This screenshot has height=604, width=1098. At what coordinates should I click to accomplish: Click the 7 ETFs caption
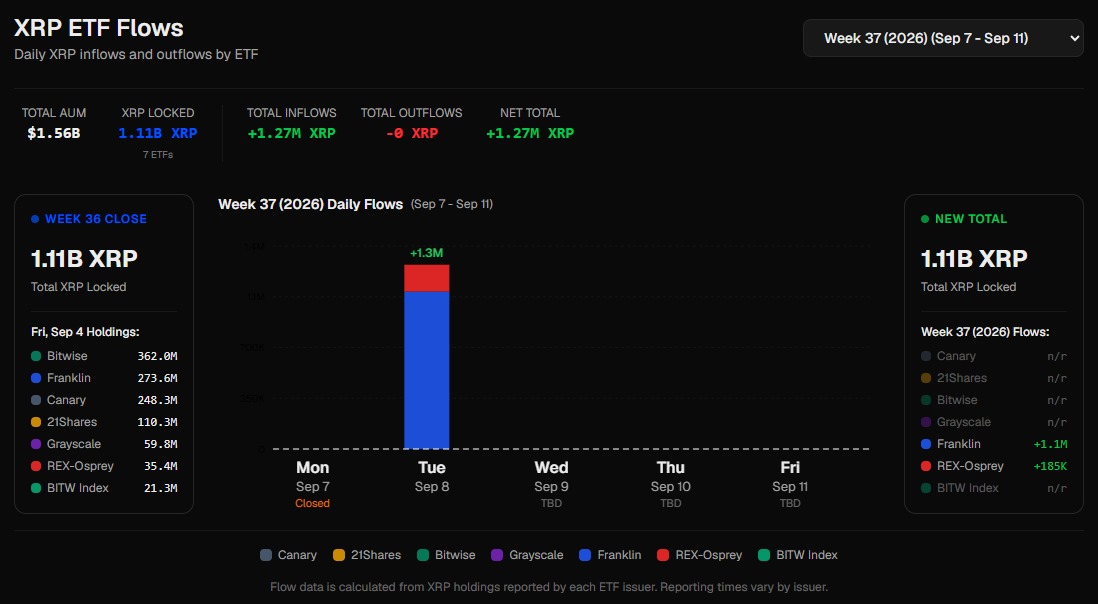158,155
